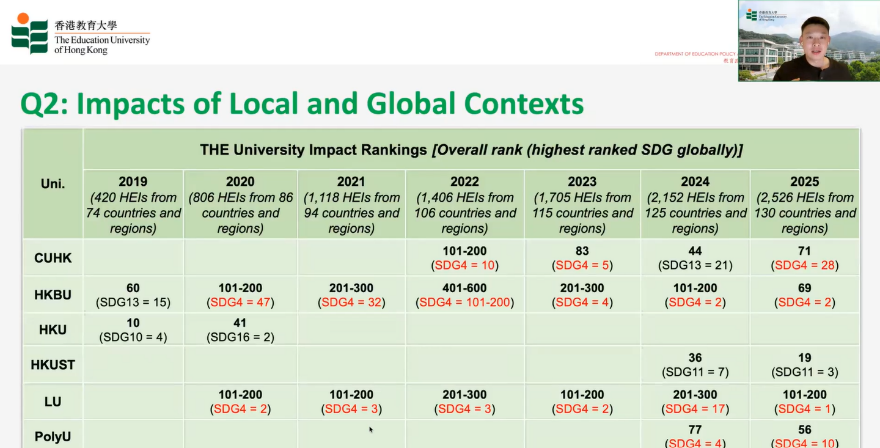880x448 pixels.
Task: Click HKUST's 2025 cell showing rank 19
Action: [x=804, y=365]
